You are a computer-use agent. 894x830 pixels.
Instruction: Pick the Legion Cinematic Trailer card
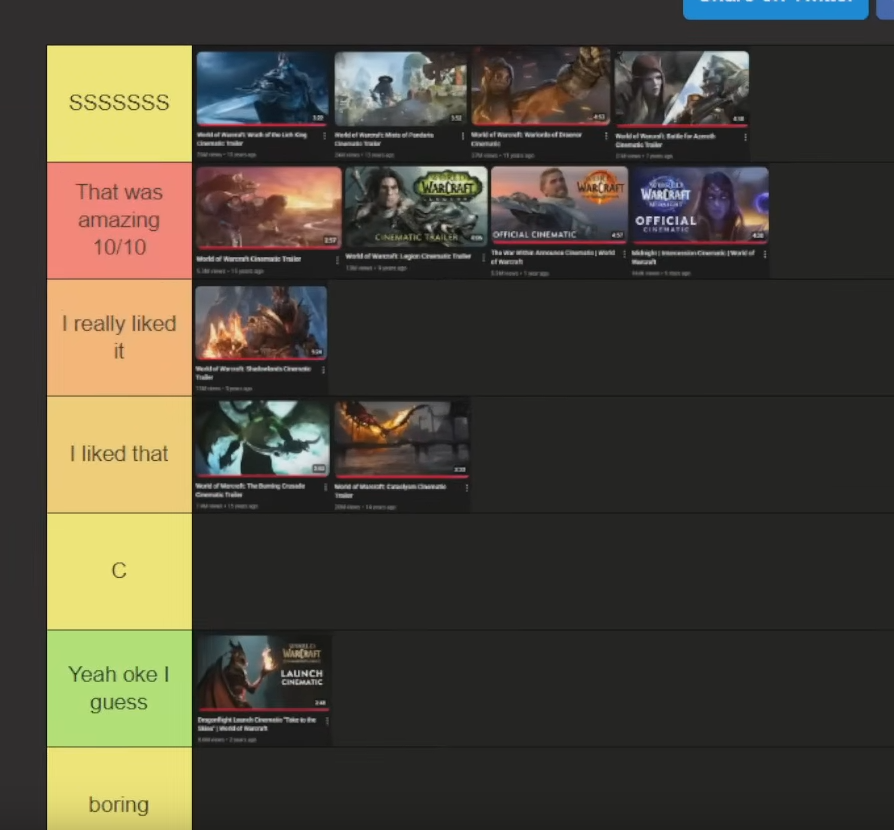(416, 221)
